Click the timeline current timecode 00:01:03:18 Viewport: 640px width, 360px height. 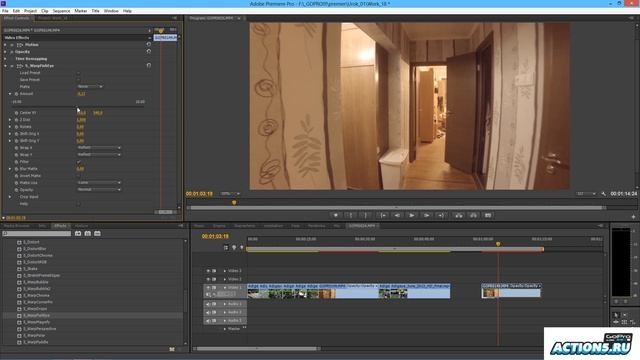tap(215, 236)
